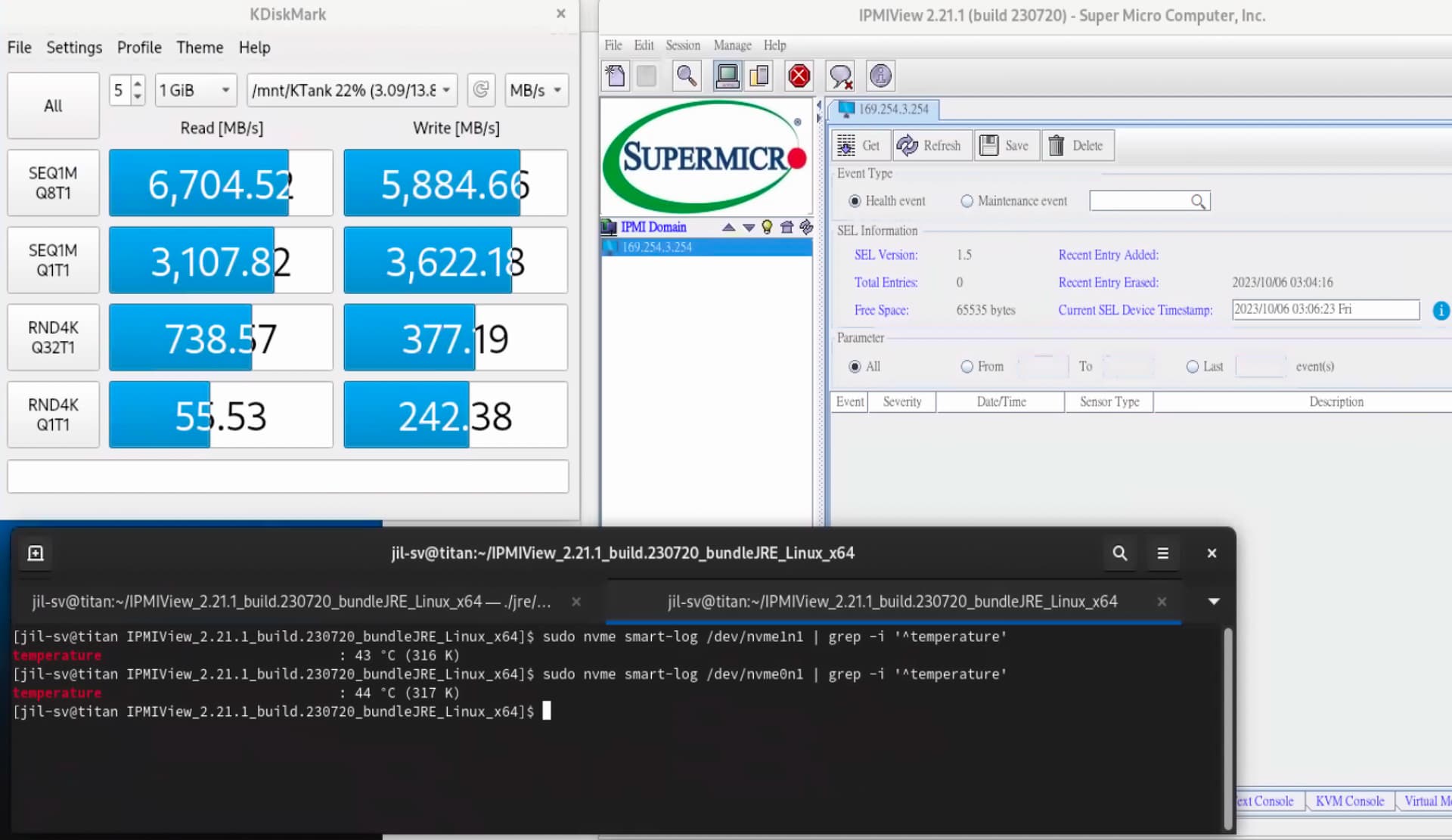Open the terminal search magnifier

click(x=1119, y=553)
